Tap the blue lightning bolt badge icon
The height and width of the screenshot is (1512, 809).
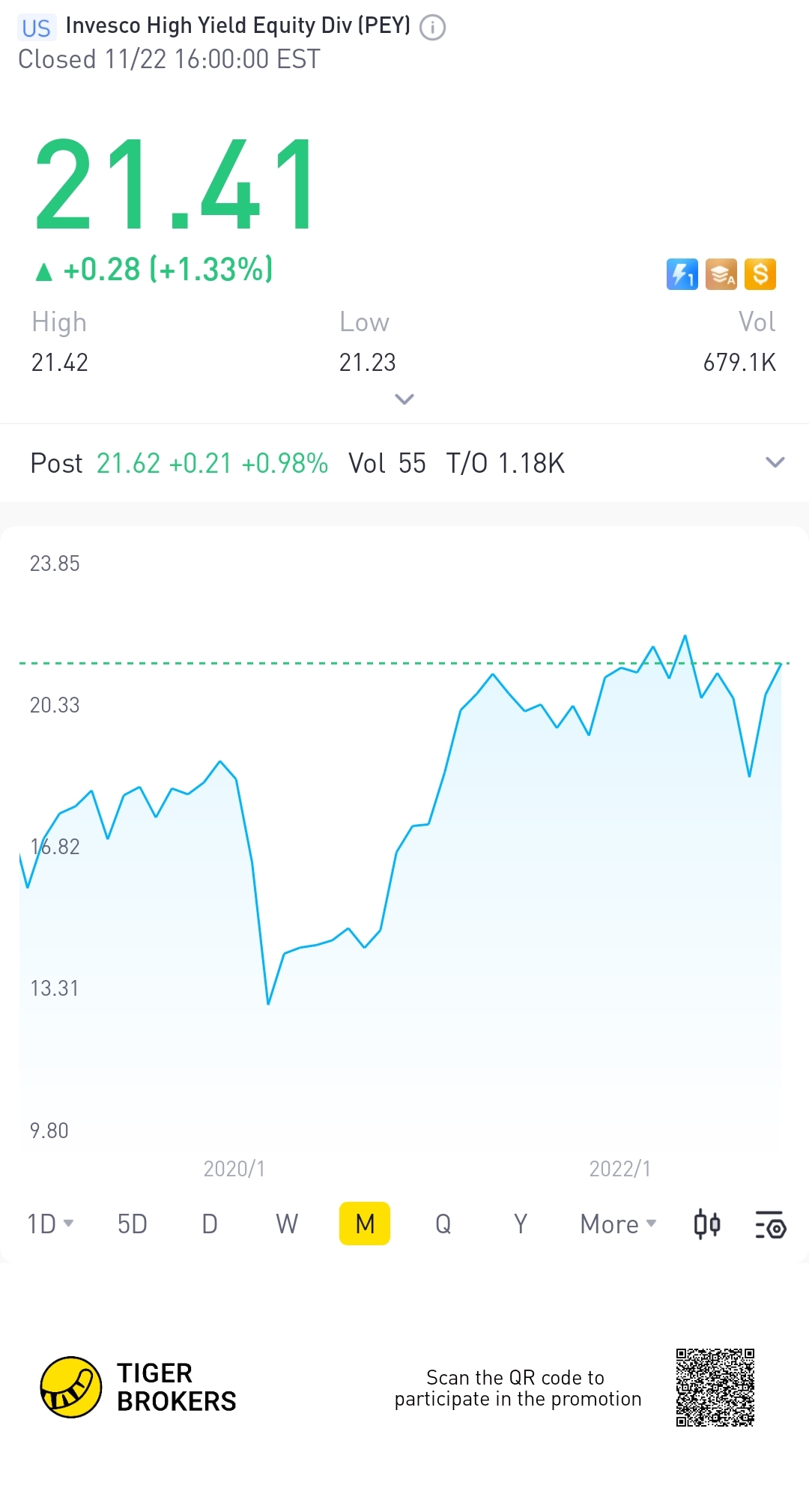coord(682,274)
